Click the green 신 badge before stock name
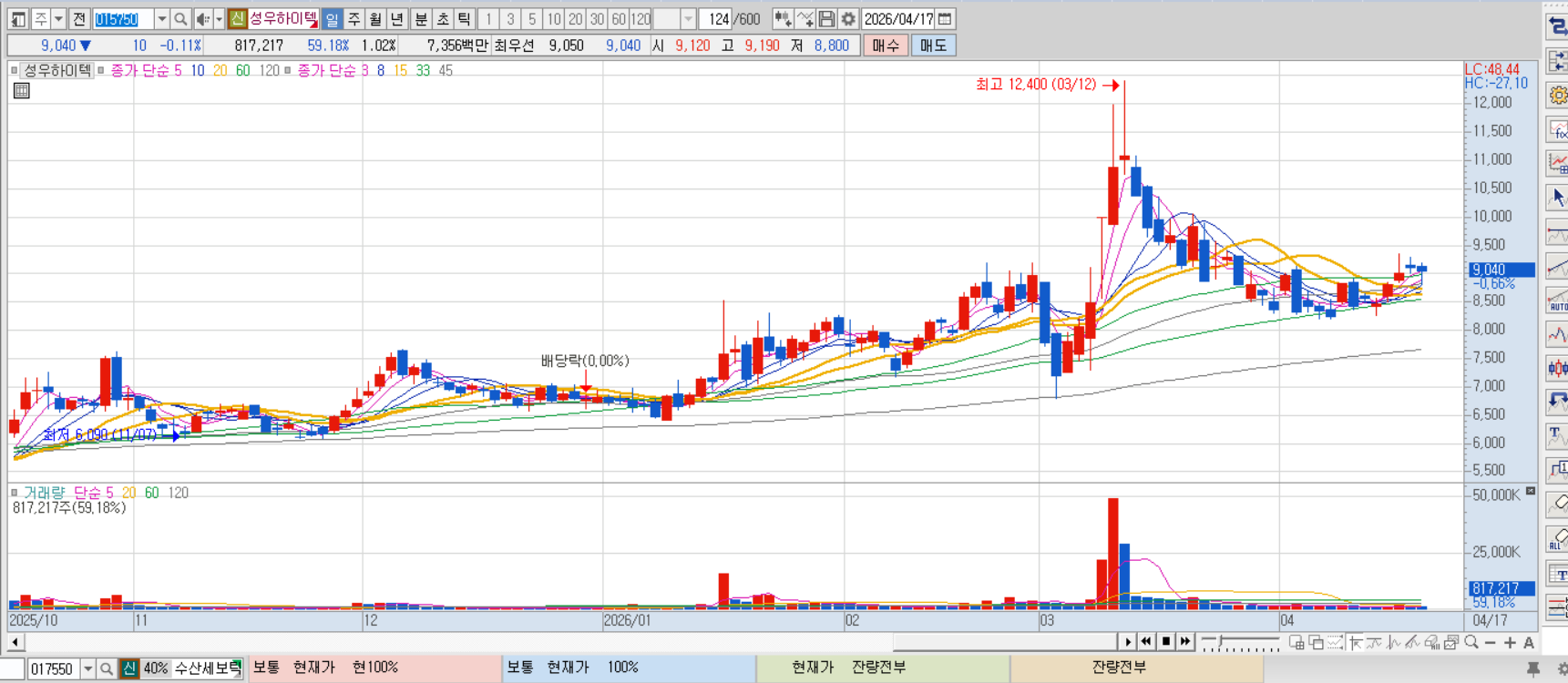 coord(237,19)
